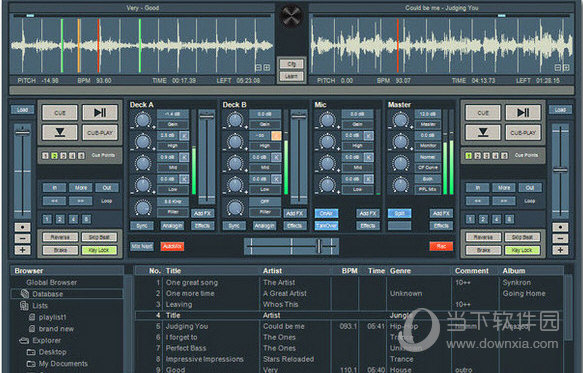The image size is (583, 373).
Task: Click the Deck B Filter knob
Action: tap(235, 208)
